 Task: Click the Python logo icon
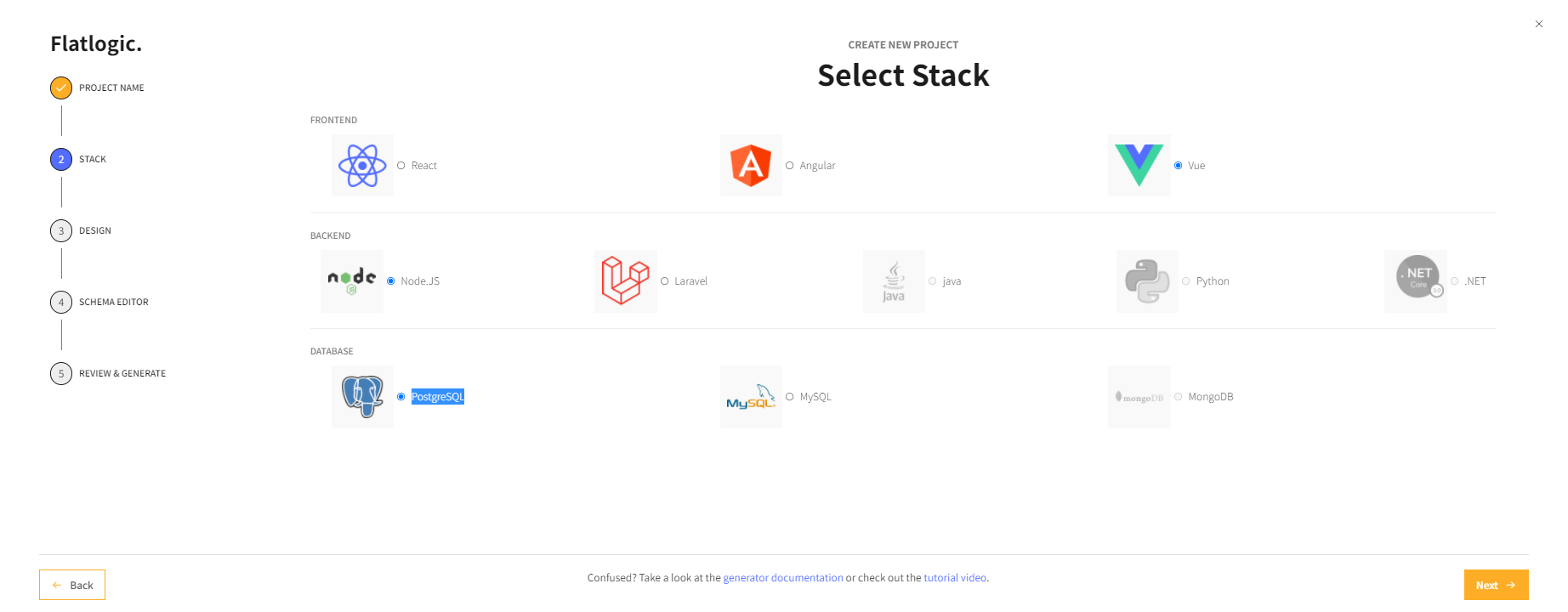[1147, 281]
